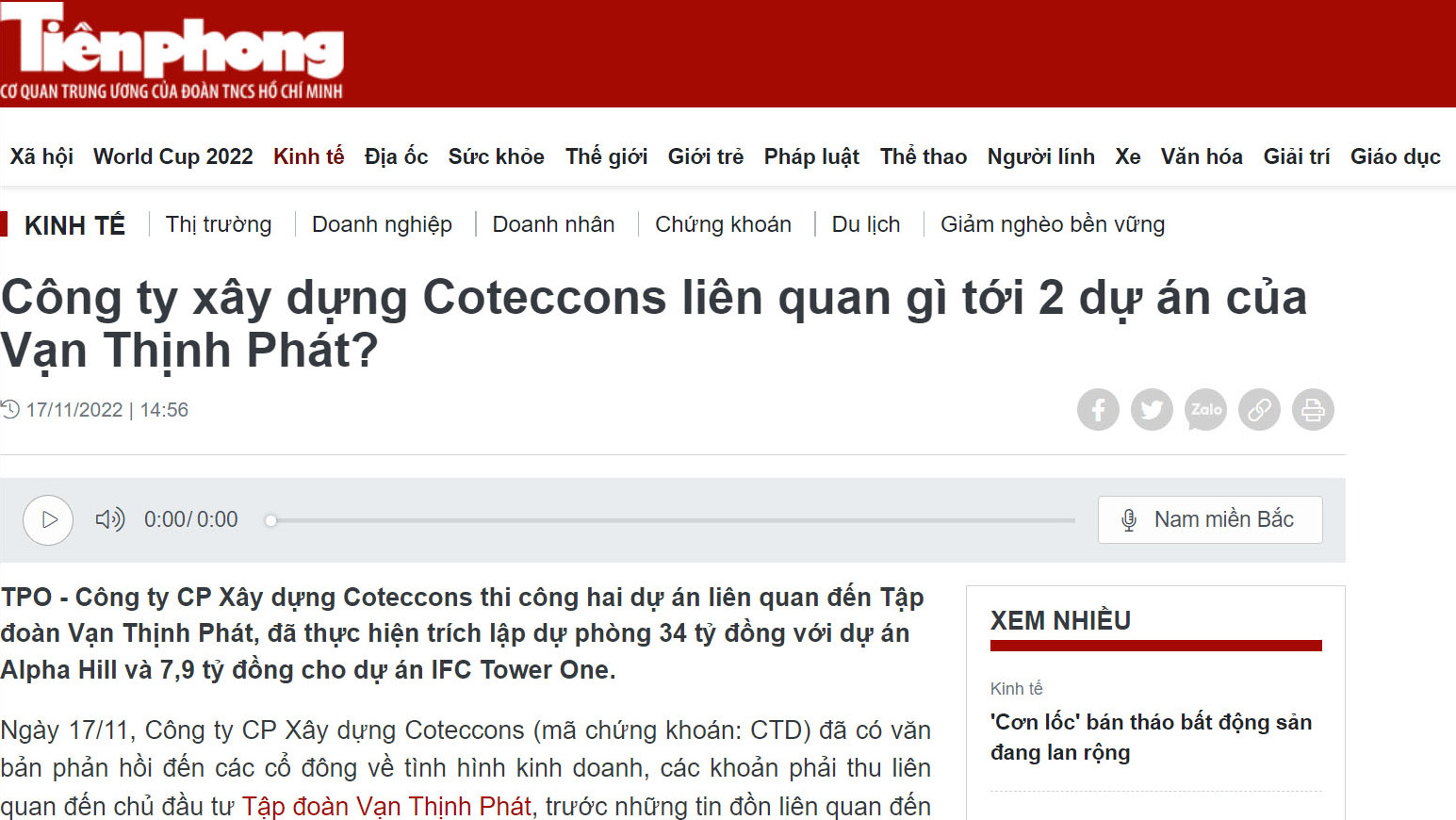Select Chứng khoán subcategory tab

[723, 224]
